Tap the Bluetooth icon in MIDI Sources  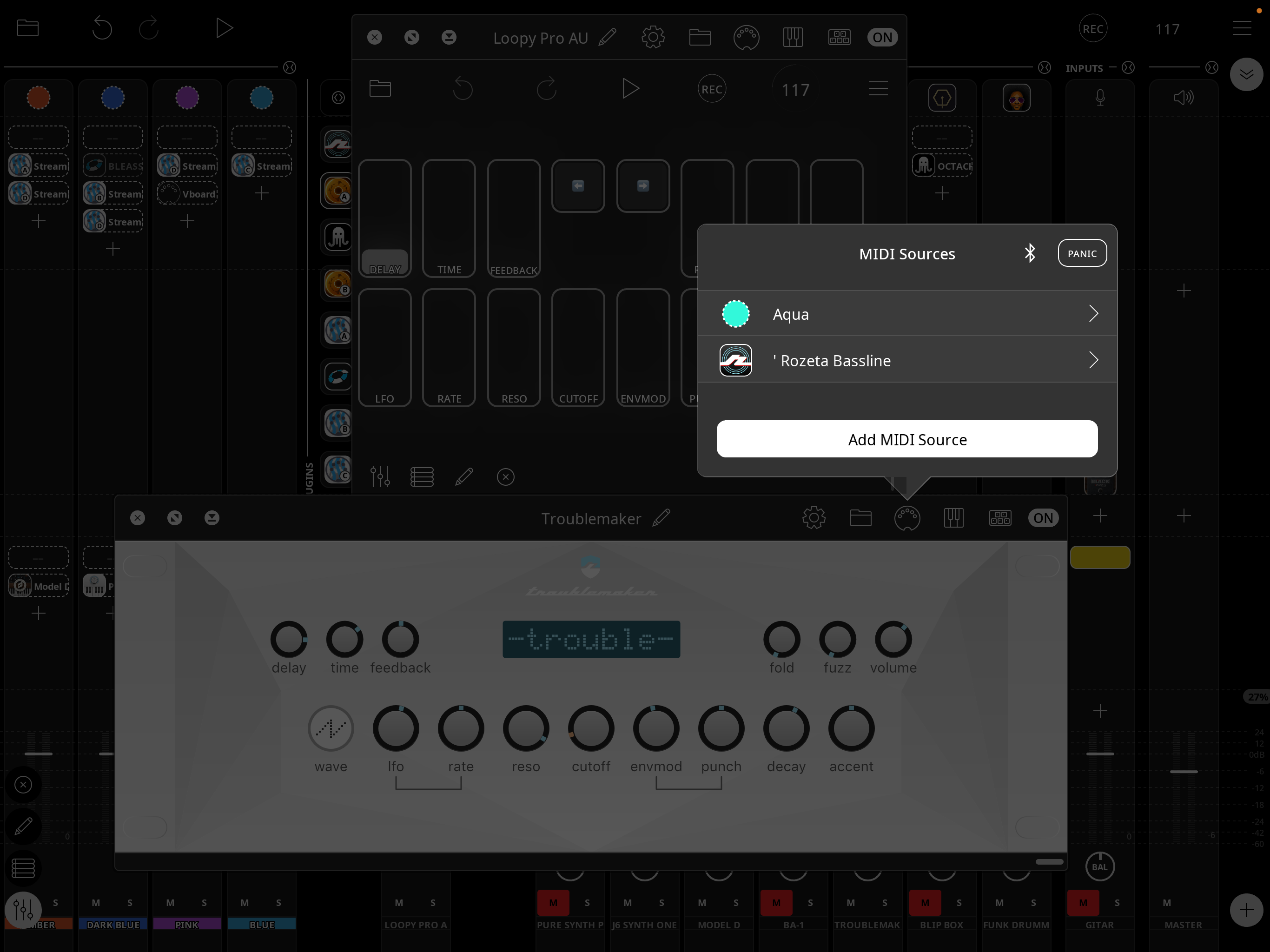[1030, 253]
